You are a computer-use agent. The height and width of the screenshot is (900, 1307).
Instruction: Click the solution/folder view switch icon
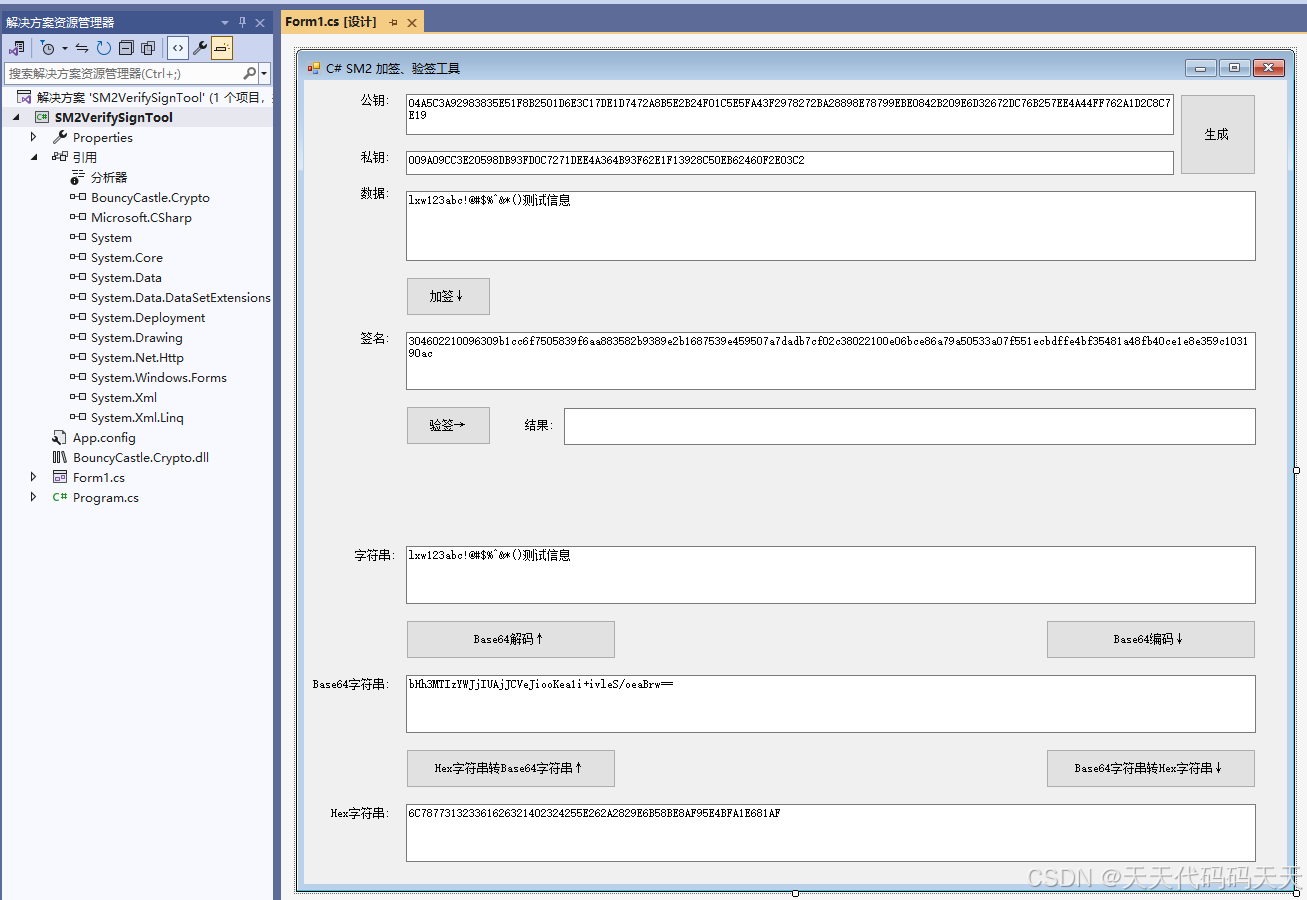pyautogui.click(x=16, y=48)
